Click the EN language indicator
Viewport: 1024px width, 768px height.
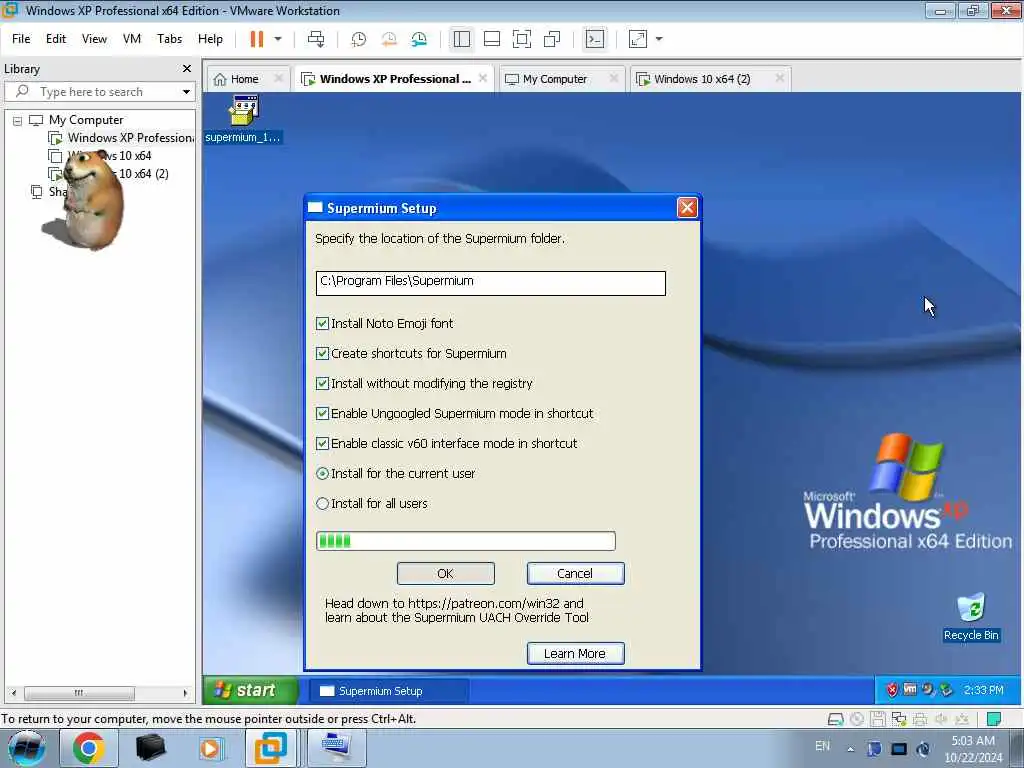click(823, 746)
